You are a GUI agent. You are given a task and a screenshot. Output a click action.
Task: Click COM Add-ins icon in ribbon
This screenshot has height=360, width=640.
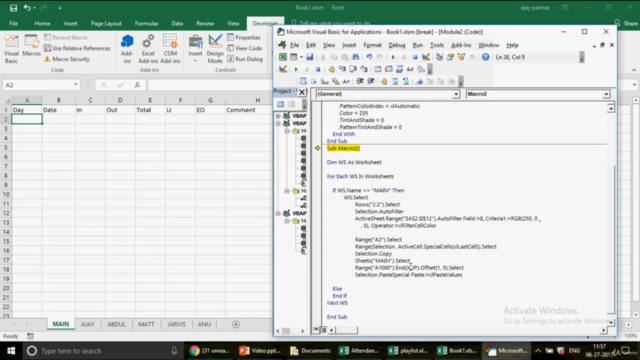(x=170, y=49)
